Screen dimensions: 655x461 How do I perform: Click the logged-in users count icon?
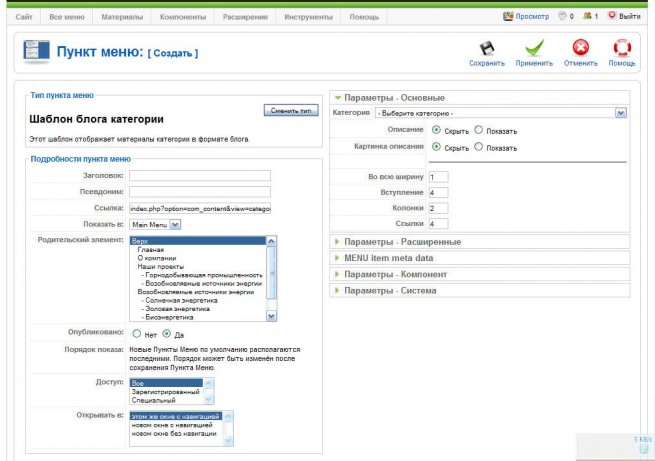pyautogui.click(x=587, y=16)
